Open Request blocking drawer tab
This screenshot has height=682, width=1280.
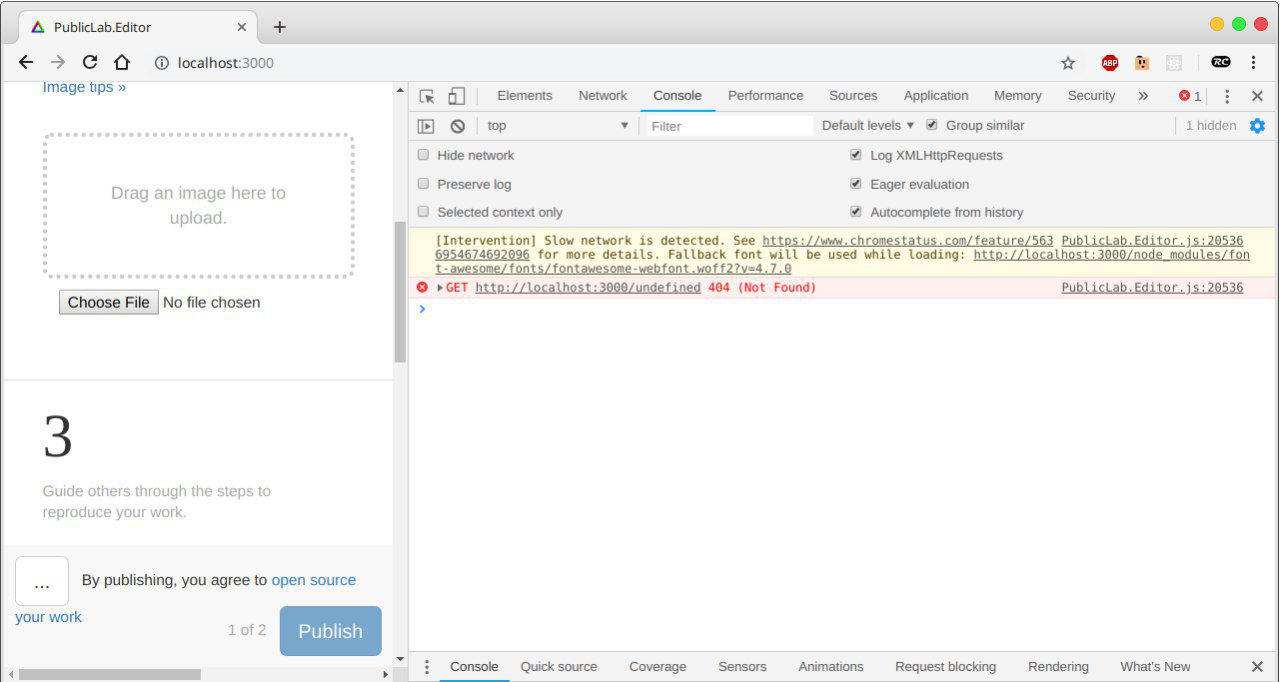(945, 667)
